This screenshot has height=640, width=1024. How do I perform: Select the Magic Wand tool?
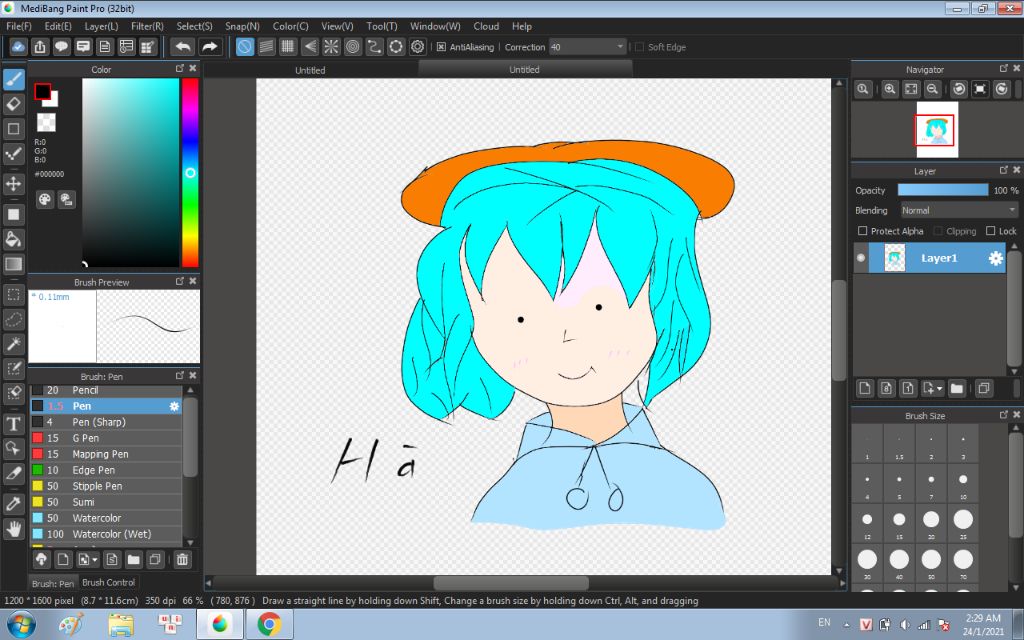pyautogui.click(x=14, y=344)
